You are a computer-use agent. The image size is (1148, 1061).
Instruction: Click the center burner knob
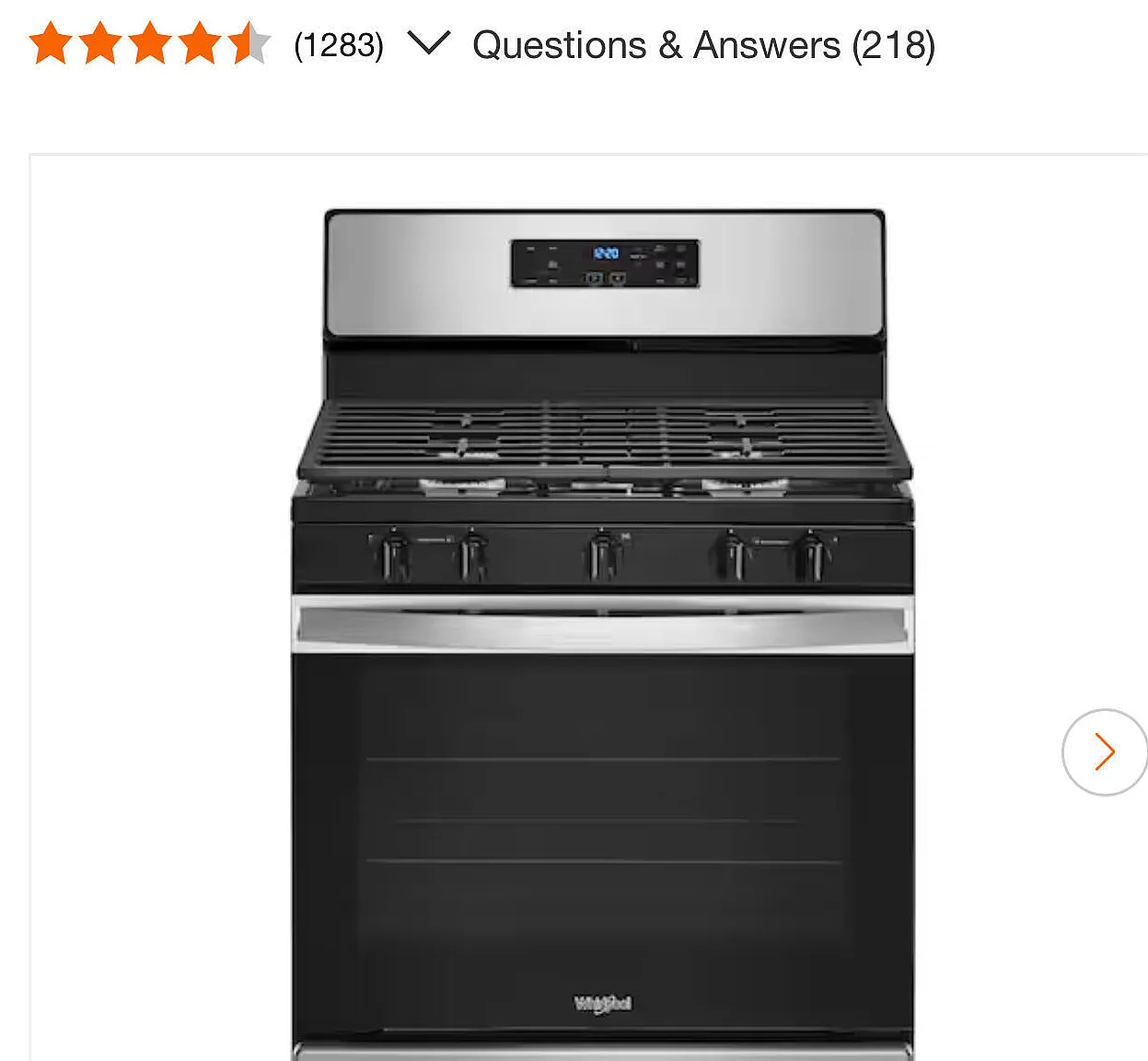coord(601,555)
